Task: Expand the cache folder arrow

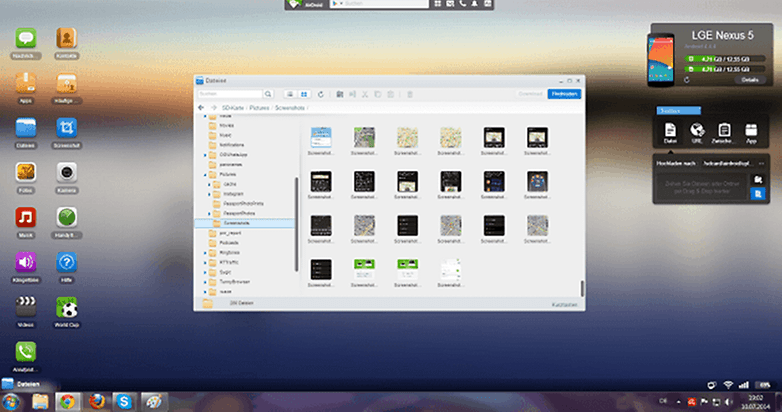Action: [209, 185]
